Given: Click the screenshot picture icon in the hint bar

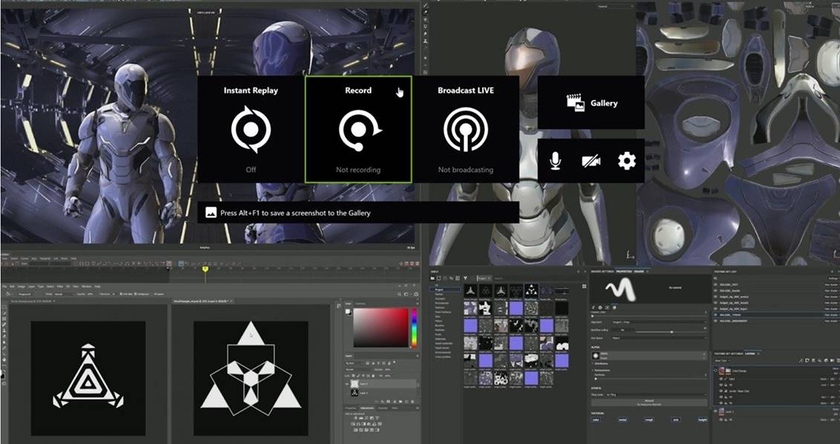Looking at the screenshot, I should pos(211,213).
